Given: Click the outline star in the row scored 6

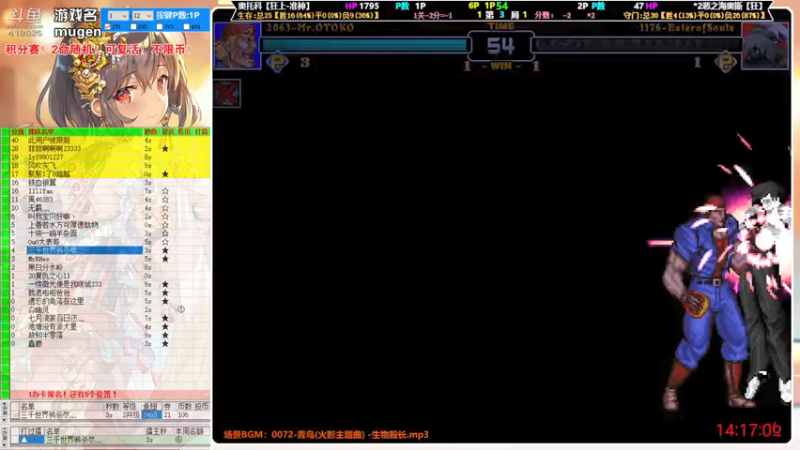Looking at the screenshot, I should pos(165,217).
